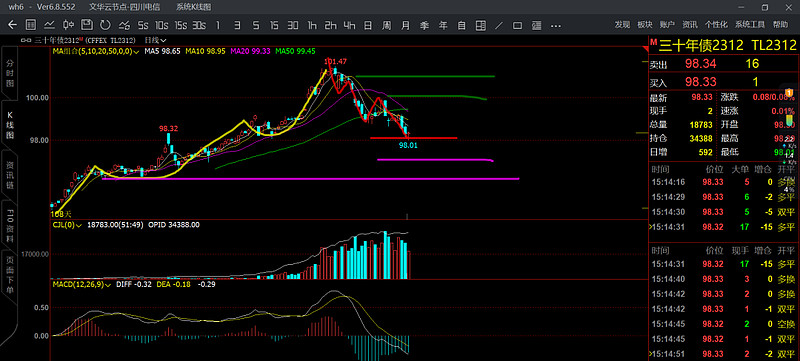
Task: Click the refresh circular arrow icon
Action: click(x=105, y=25)
